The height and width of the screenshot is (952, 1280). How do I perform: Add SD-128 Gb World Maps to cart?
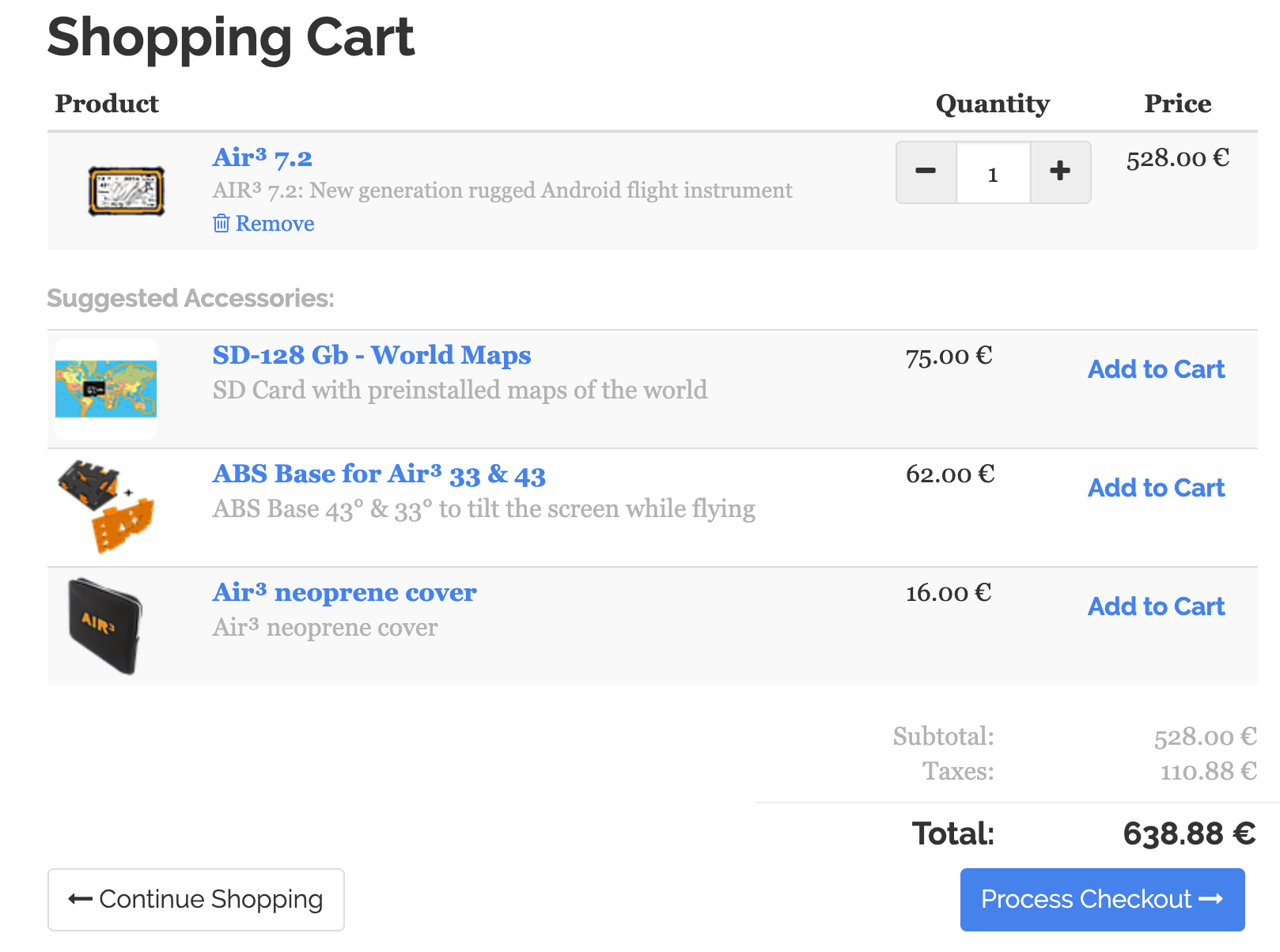pos(1156,369)
